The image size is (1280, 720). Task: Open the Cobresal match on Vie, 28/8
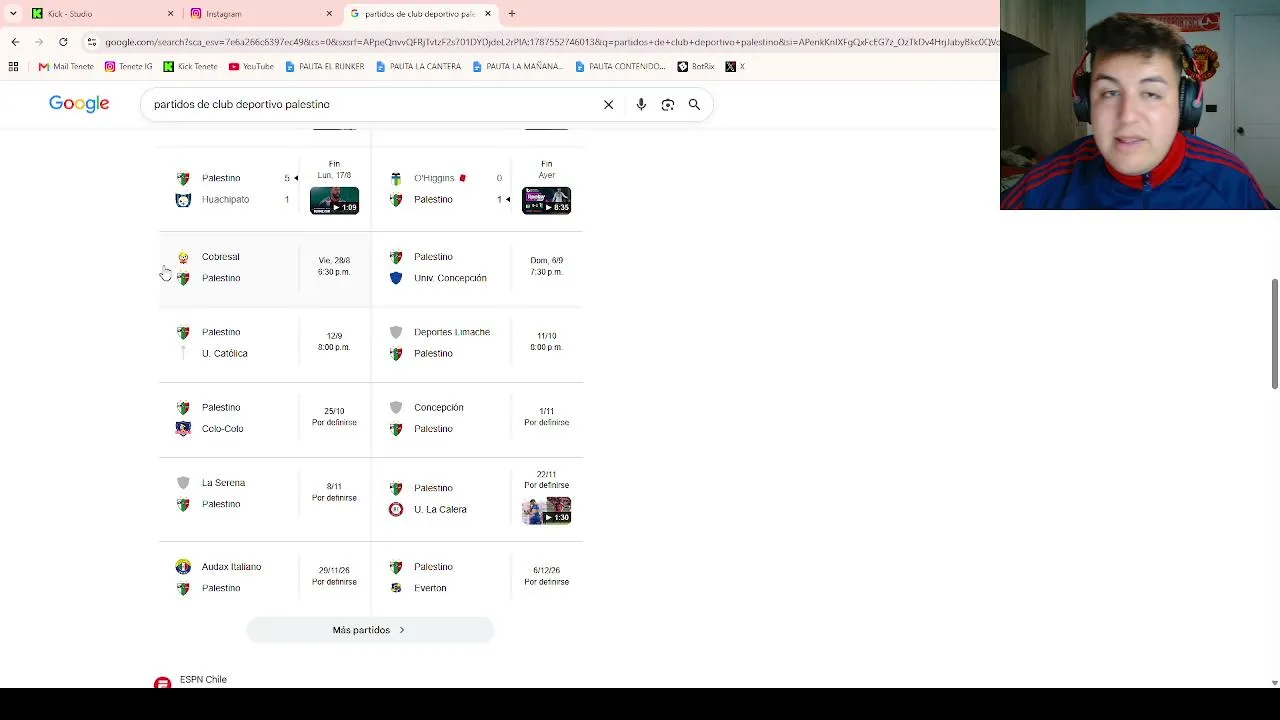(x=264, y=267)
